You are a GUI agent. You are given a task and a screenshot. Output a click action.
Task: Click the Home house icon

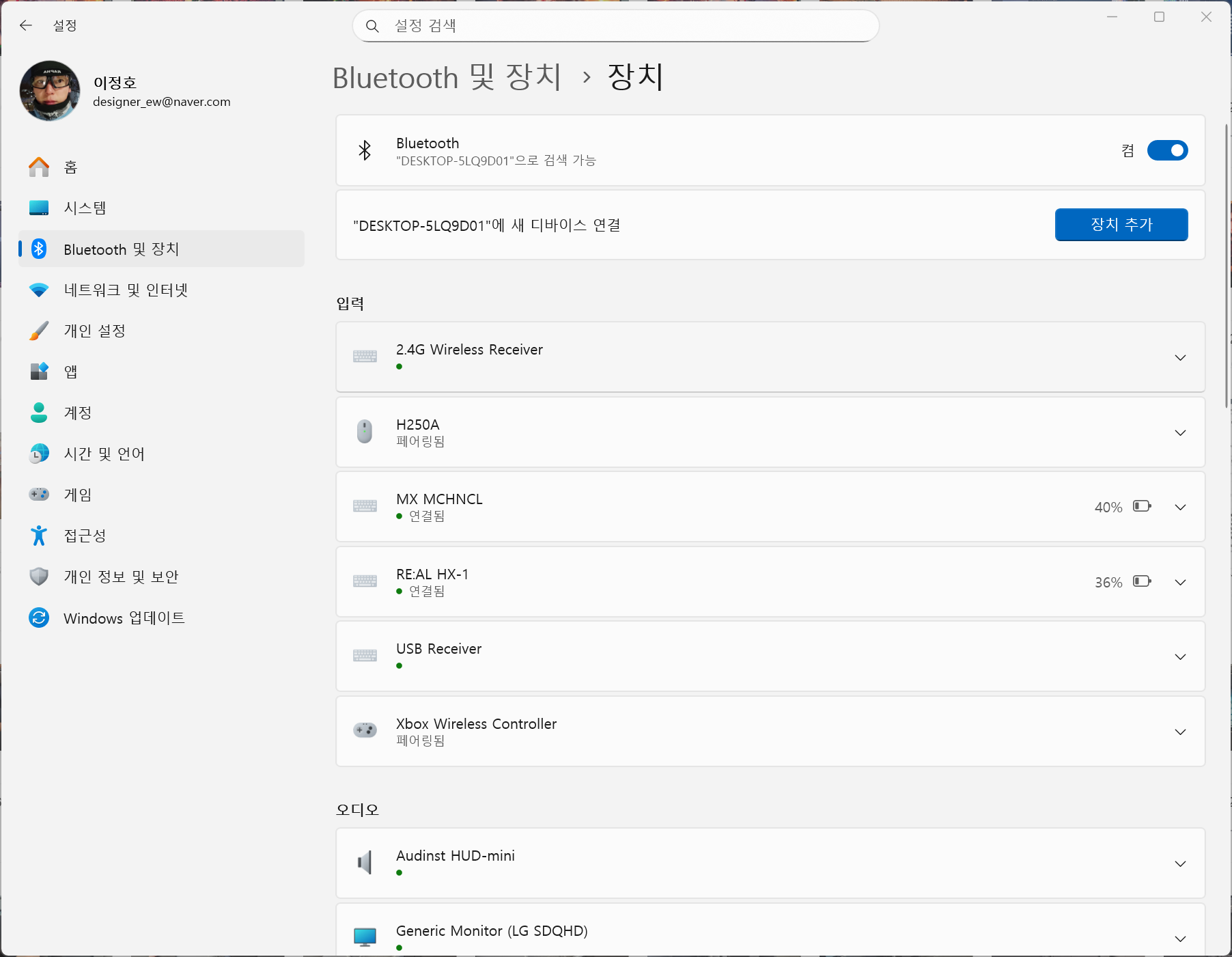pyautogui.click(x=39, y=167)
